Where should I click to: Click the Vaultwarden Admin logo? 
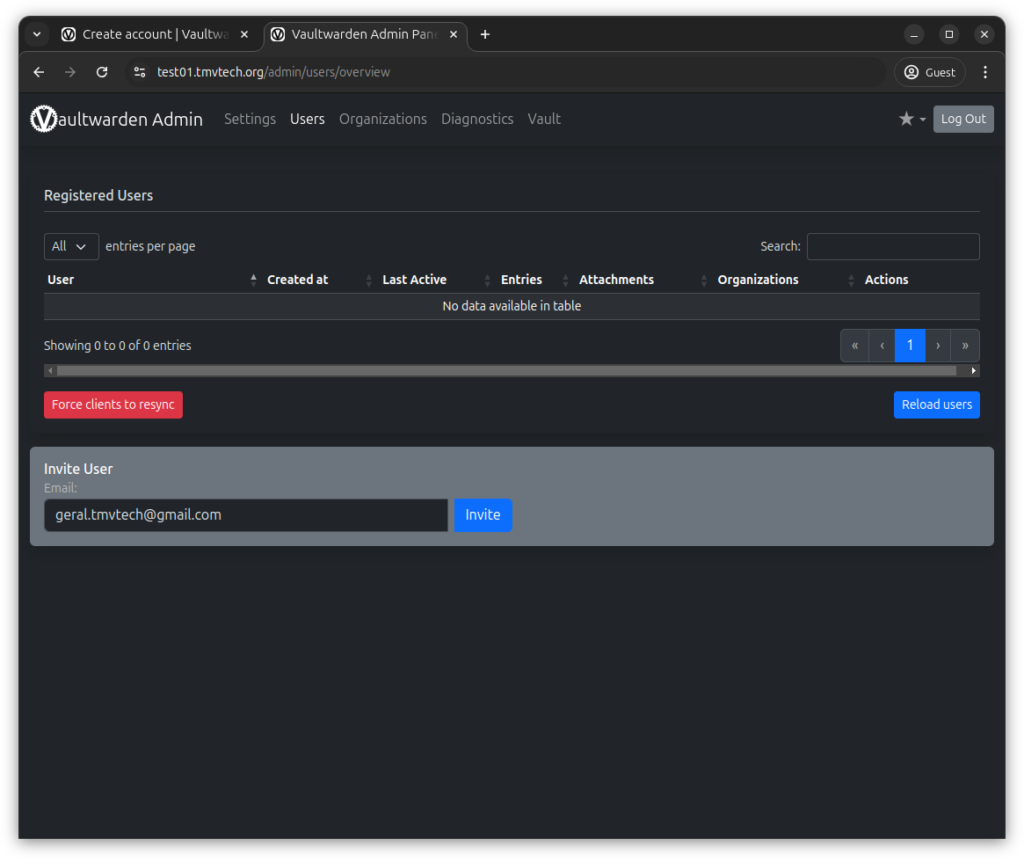tap(116, 119)
